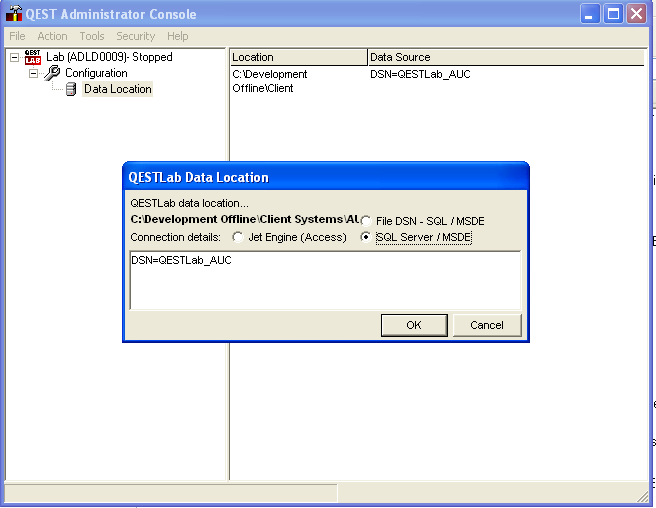Collapse the Configuration tree node

pos(33,73)
